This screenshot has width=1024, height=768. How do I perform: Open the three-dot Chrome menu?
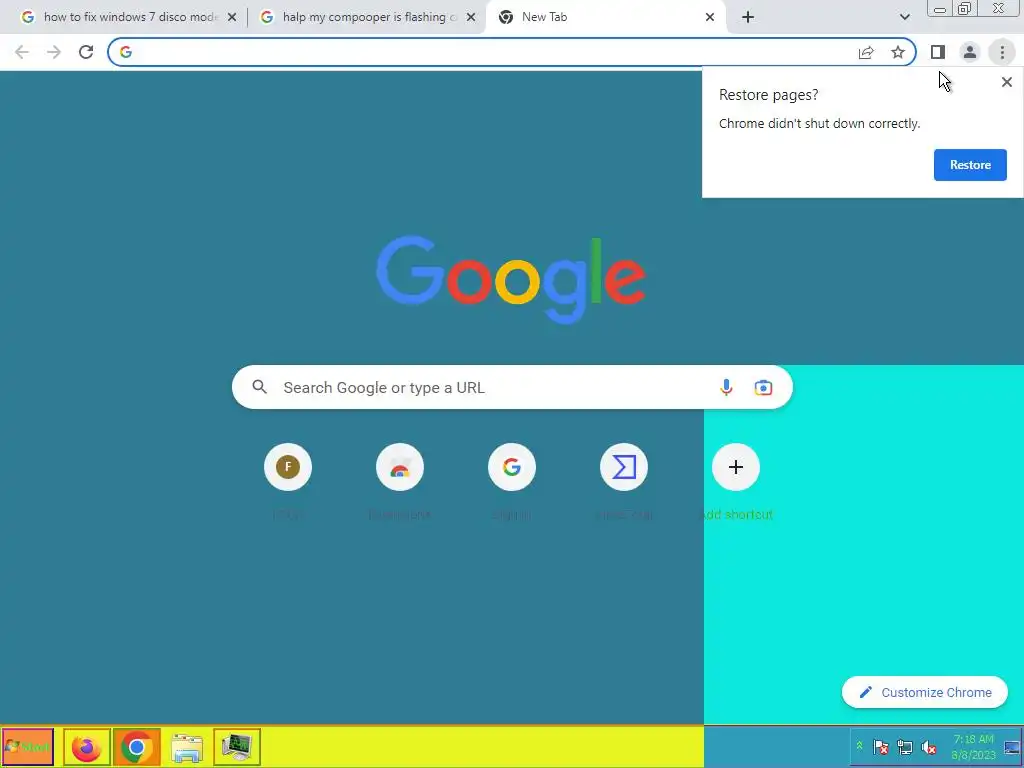click(x=1002, y=52)
